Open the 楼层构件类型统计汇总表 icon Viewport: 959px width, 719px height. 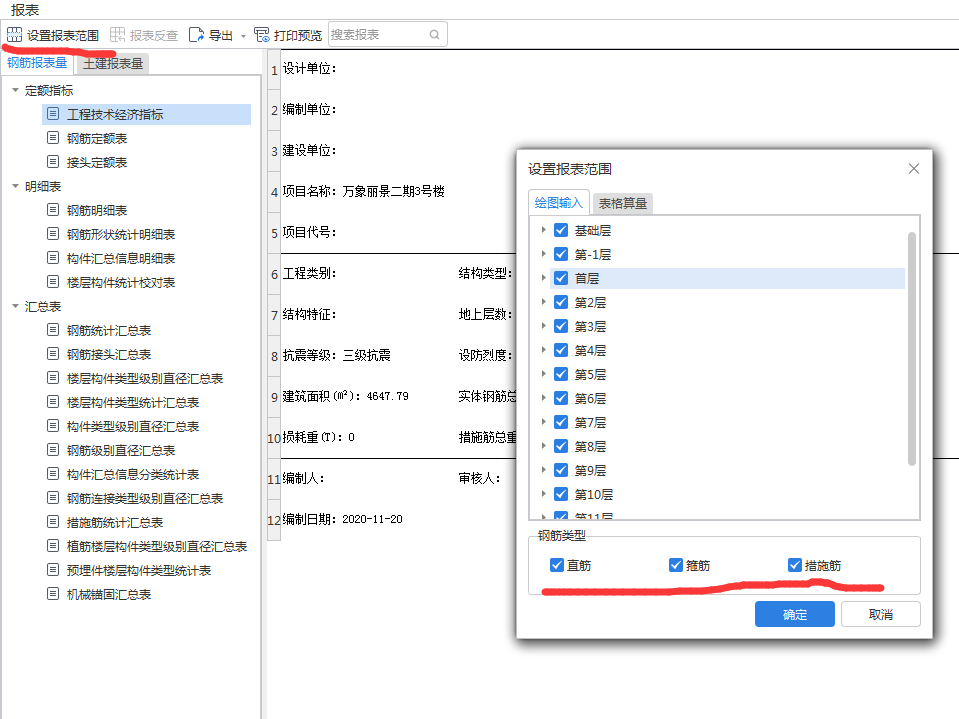tap(53, 402)
